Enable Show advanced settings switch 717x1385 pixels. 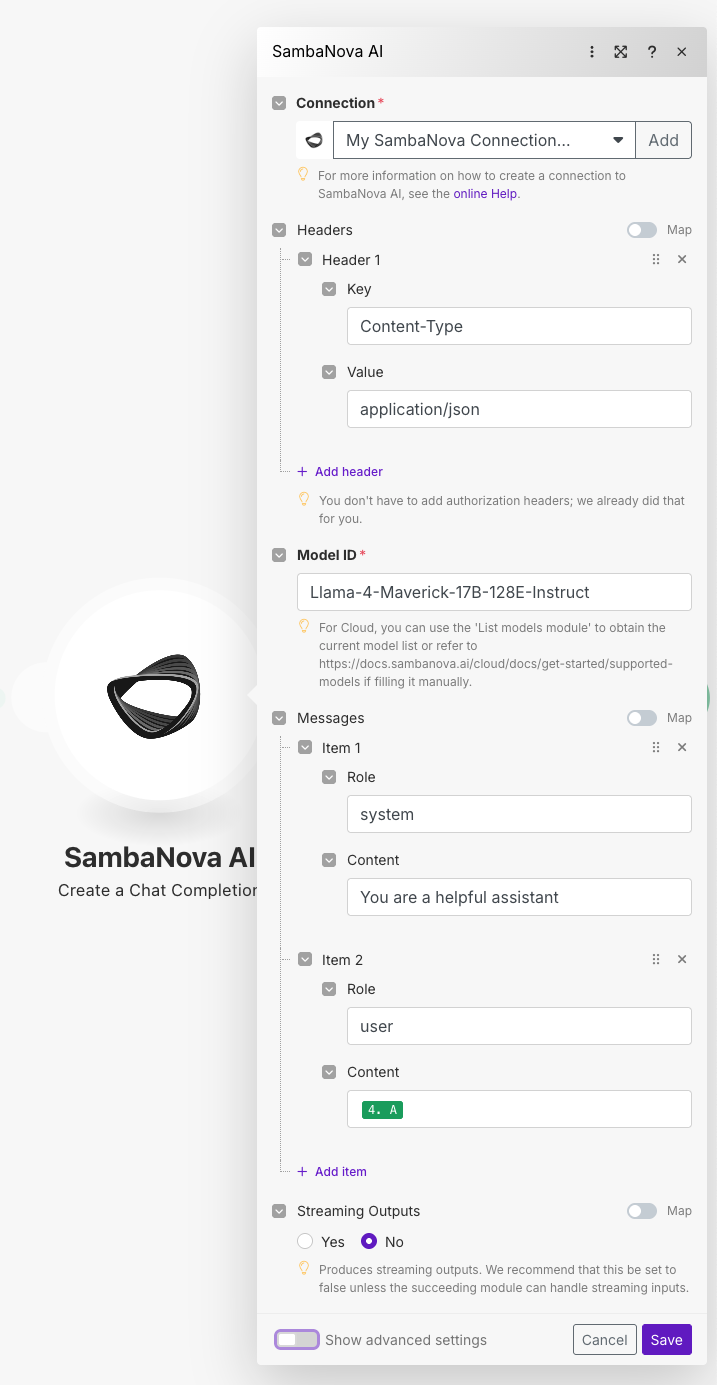297,1339
